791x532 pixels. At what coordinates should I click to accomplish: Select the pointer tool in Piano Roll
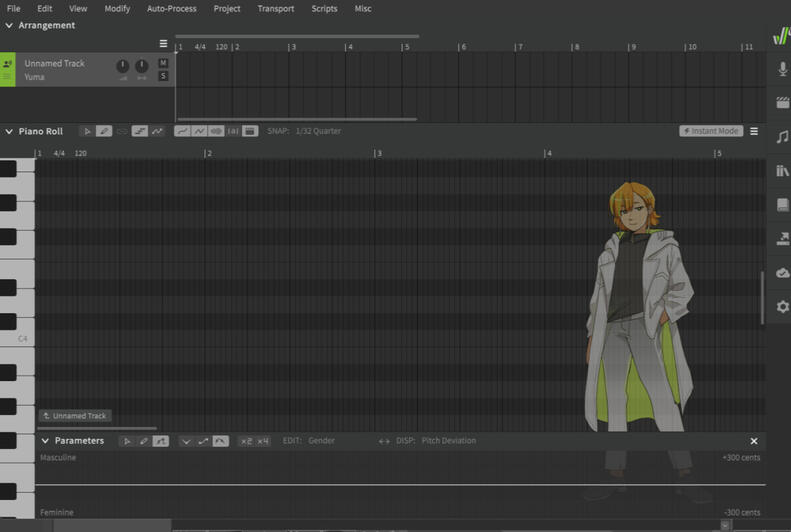[x=87, y=131]
